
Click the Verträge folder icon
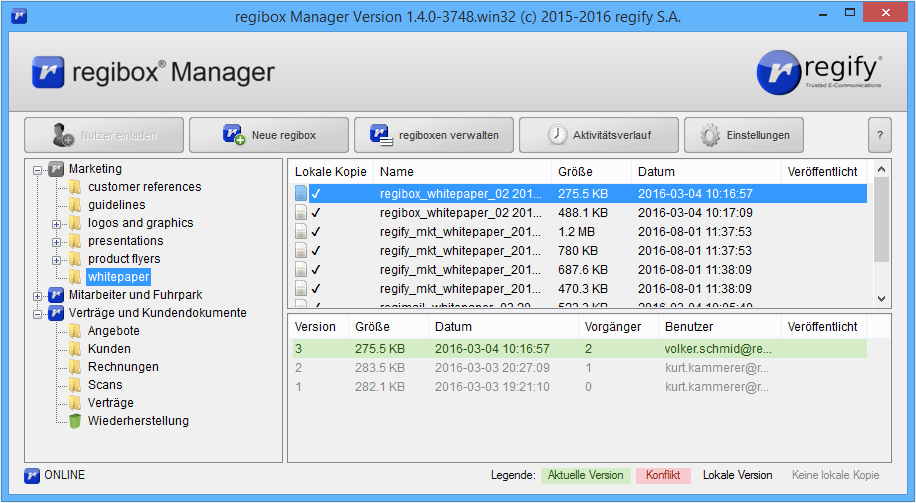point(75,403)
